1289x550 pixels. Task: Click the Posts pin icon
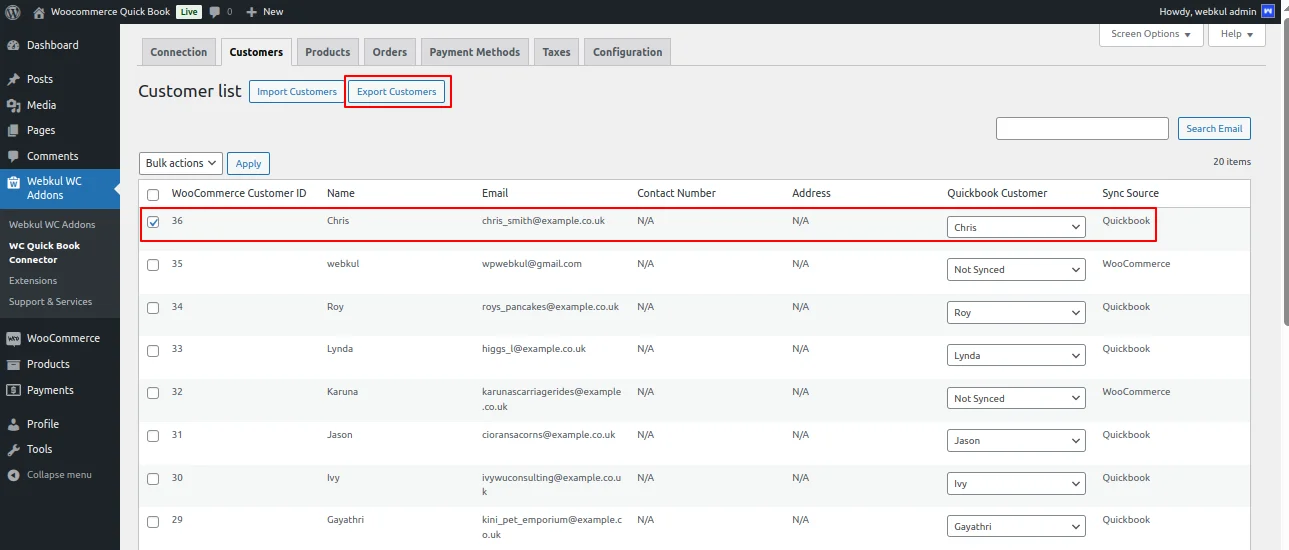coord(14,79)
